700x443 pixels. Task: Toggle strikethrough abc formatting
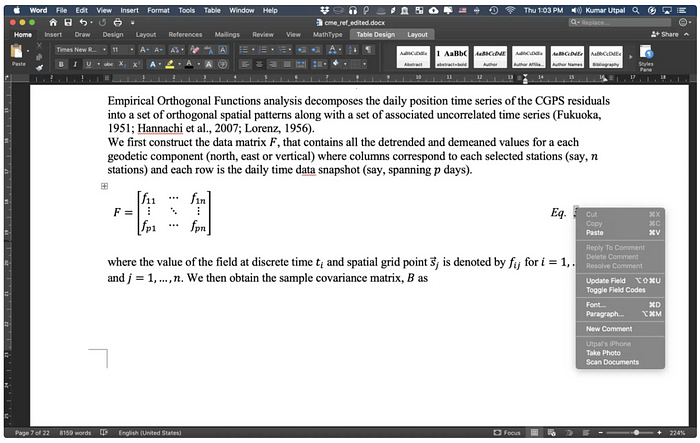pyautogui.click(x=108, y=64)
